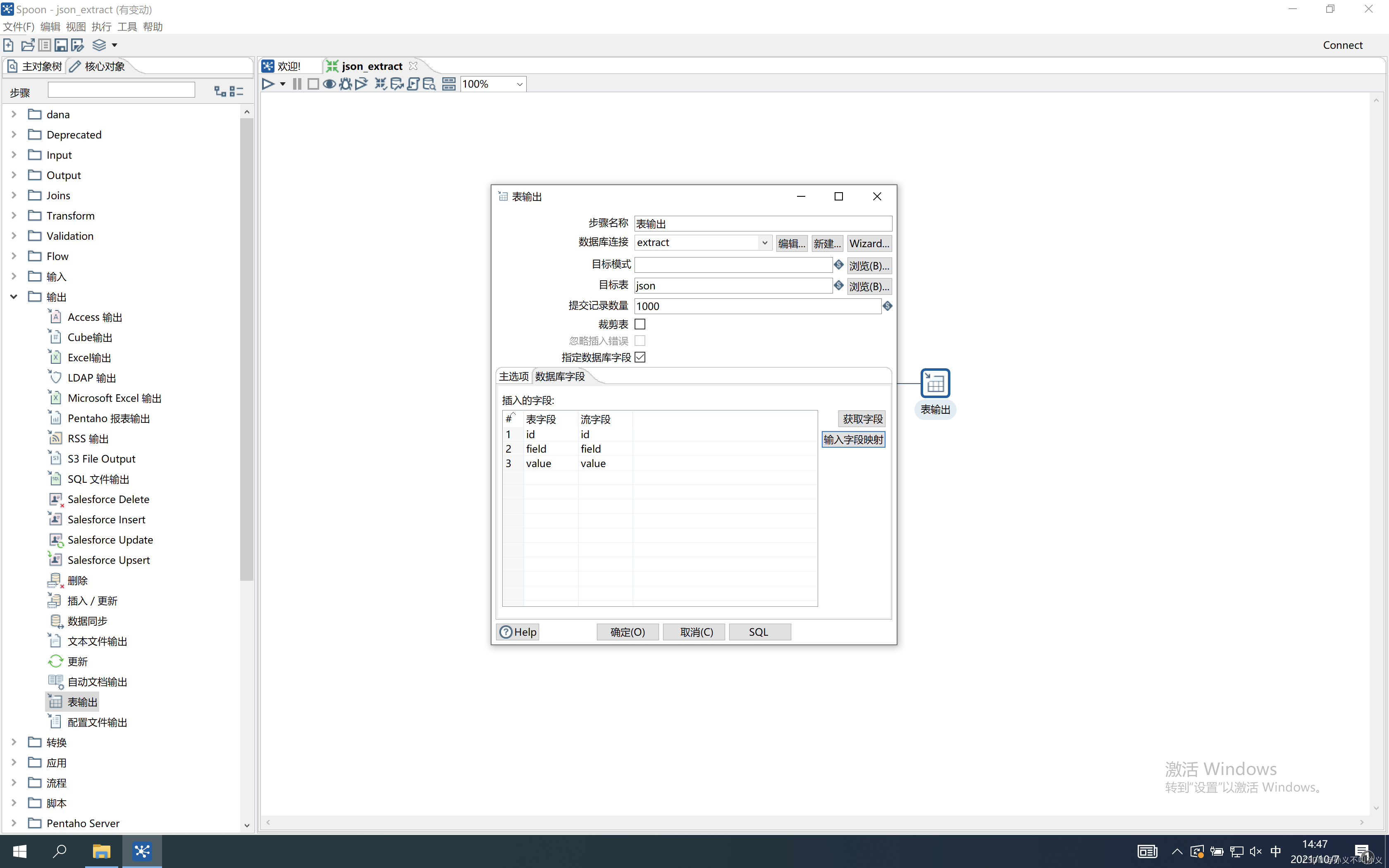Toggle the 忽略插入错误 checkbox

640,341
